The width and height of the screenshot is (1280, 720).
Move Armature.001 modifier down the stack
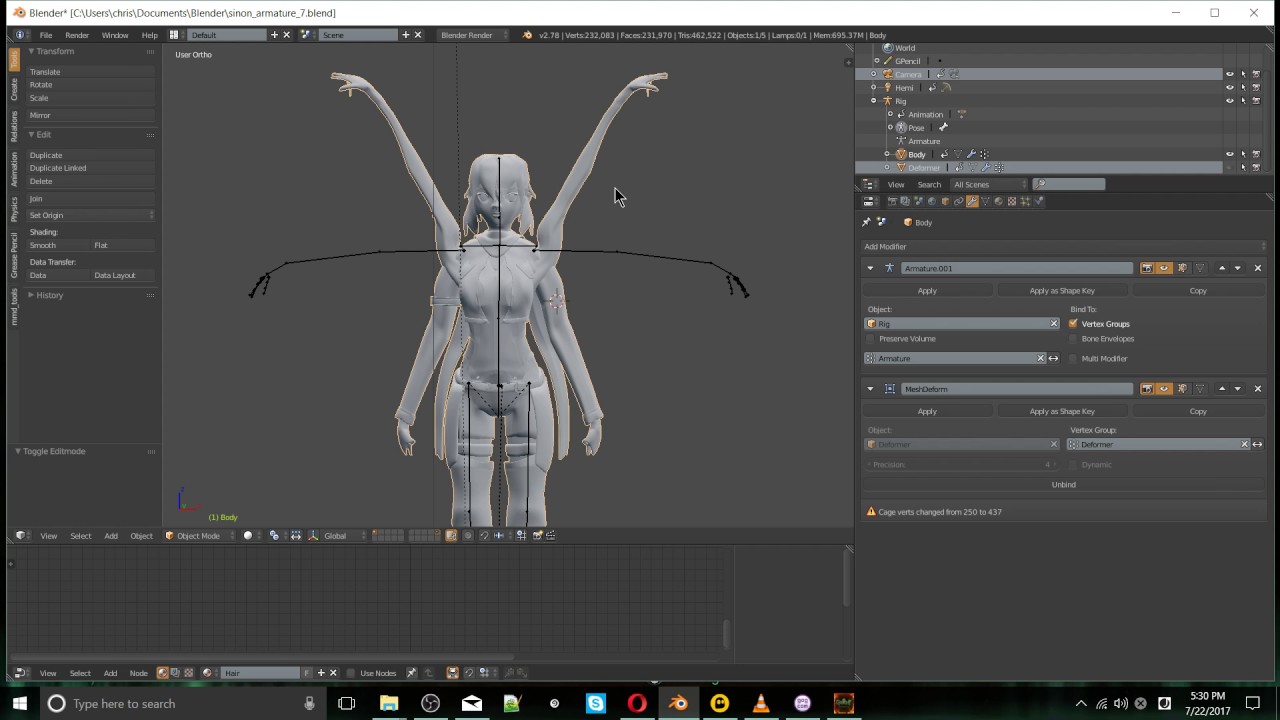point(1238,268)
